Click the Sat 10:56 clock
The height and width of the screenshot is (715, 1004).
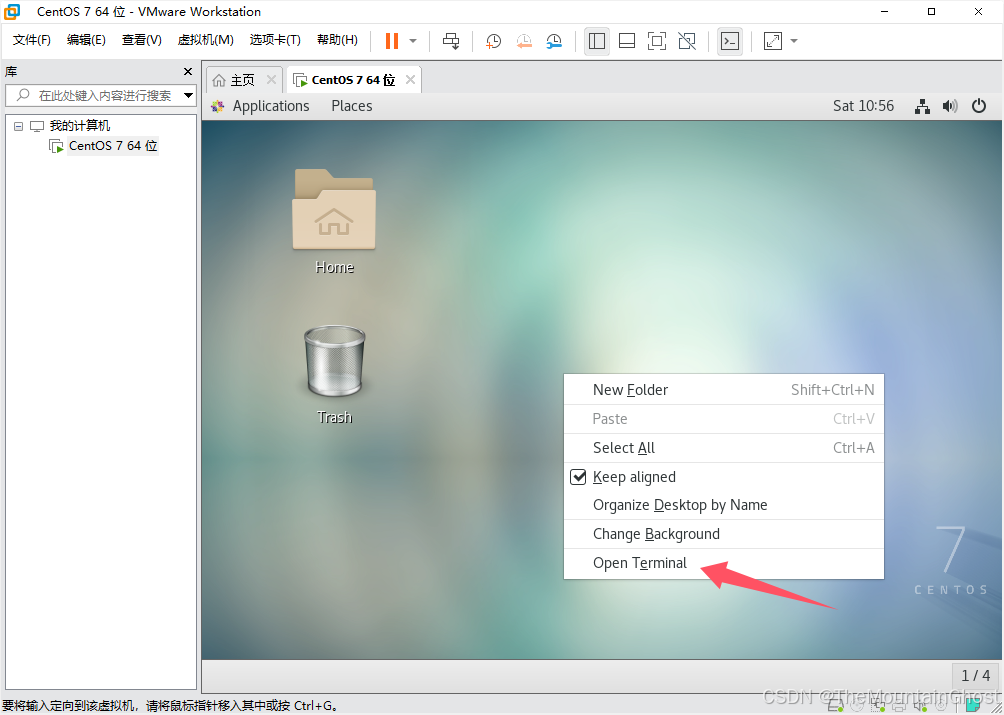tap(863, 106)
